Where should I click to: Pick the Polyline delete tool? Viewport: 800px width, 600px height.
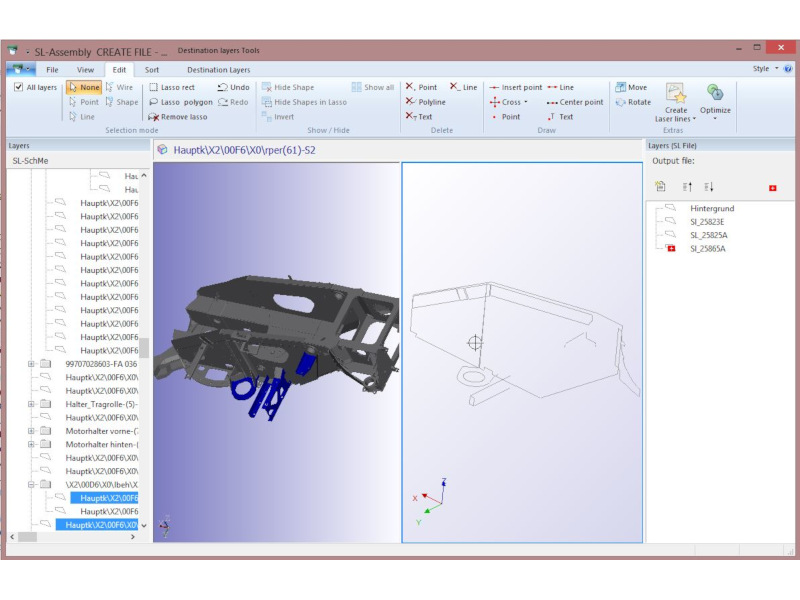426,102
